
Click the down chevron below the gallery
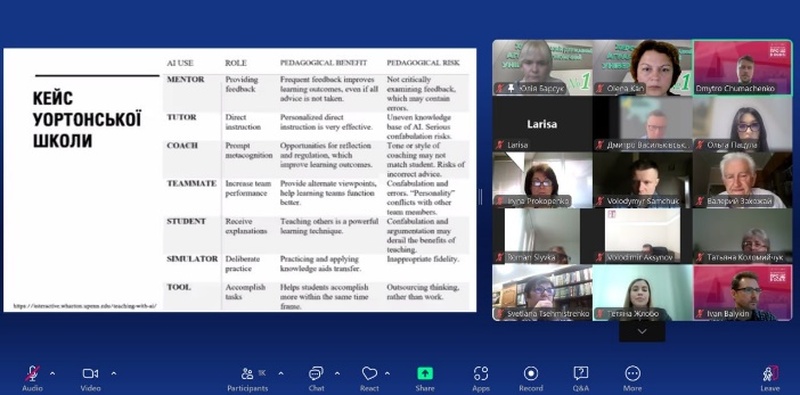642,331
